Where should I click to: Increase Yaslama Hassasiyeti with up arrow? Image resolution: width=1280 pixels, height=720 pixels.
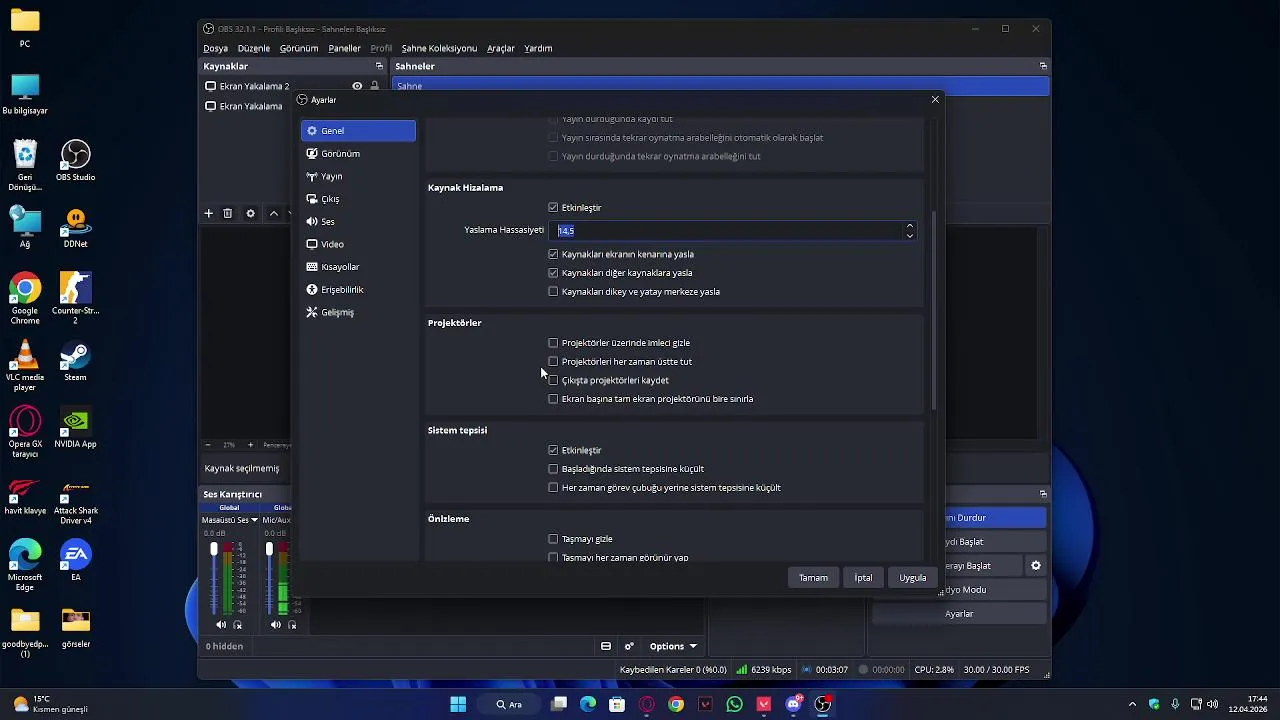pyautogui.click(x=909, y=226)
